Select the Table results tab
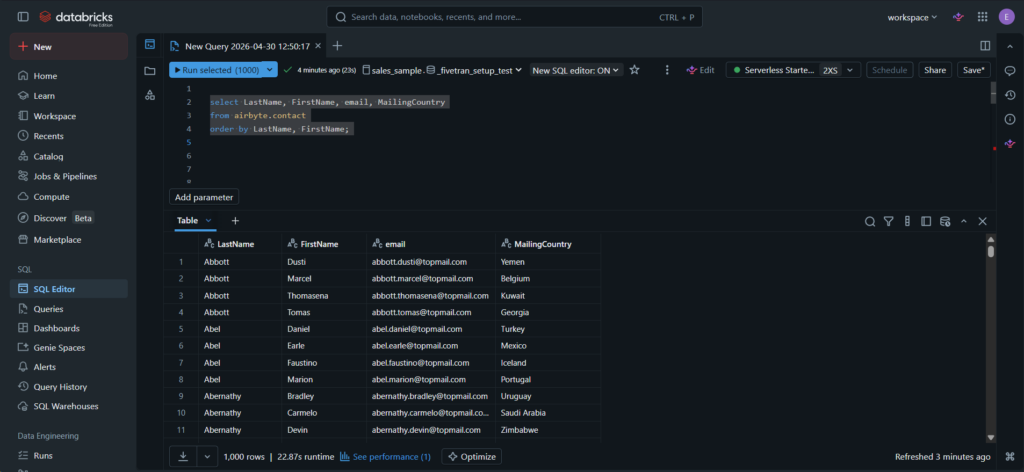This screenshot has width=1024, height=472. (187, 221)
